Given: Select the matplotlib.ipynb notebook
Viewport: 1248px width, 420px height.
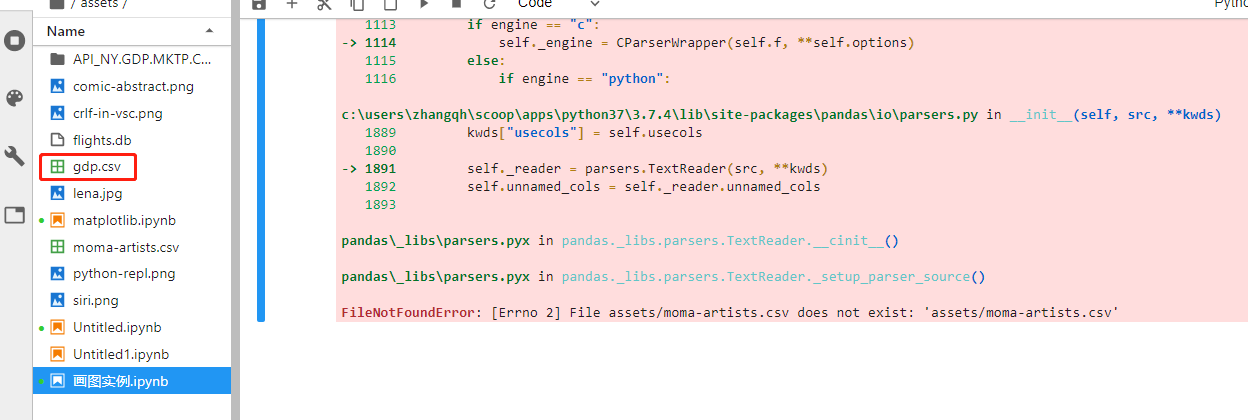Looking at the screenshot, I should [132, 220].
